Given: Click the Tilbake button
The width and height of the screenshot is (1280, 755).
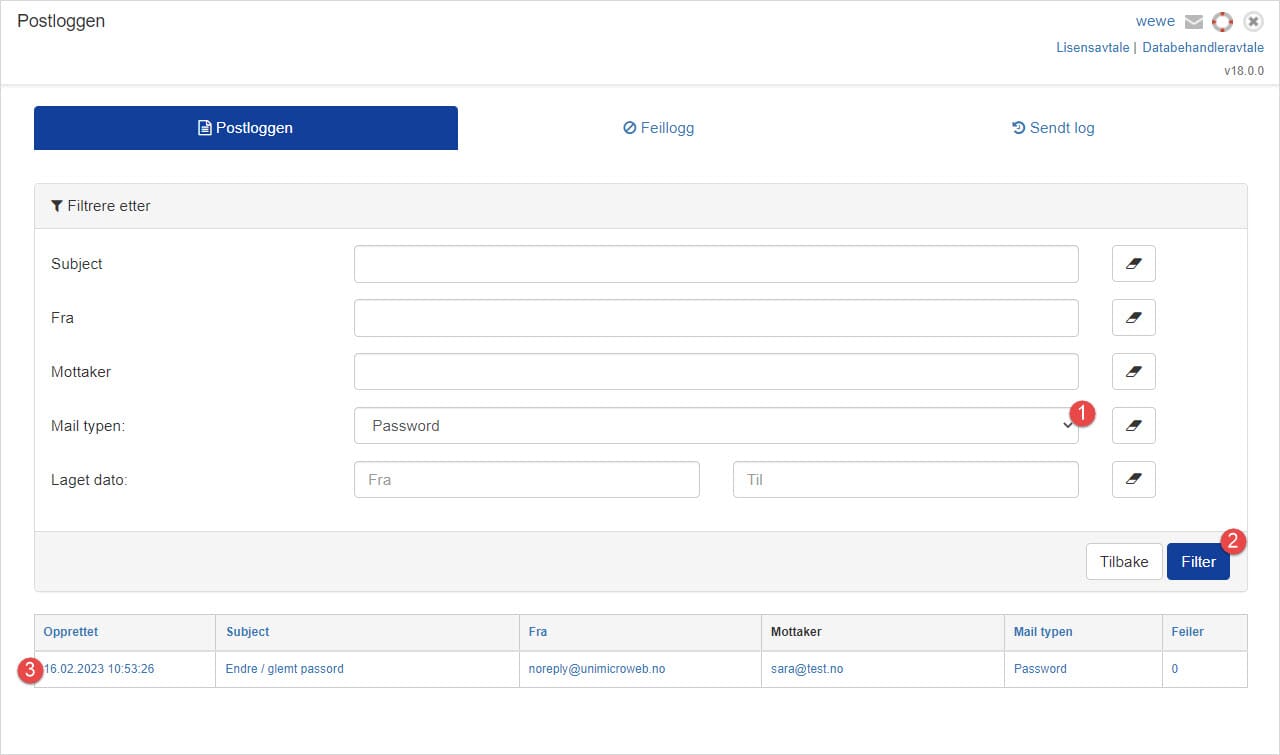Looking at the screenshot, I should click(1123, 562).
